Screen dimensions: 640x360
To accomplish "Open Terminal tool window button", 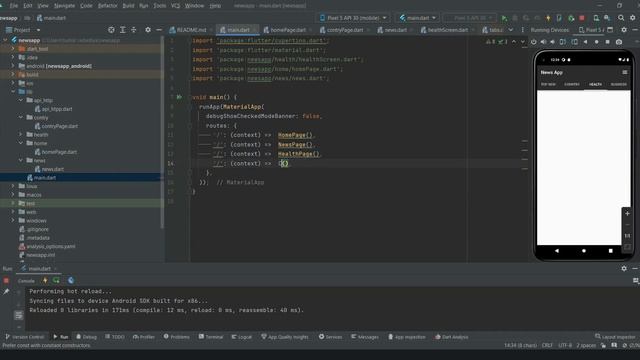I will pyautogui.click(x=211, y=337).
